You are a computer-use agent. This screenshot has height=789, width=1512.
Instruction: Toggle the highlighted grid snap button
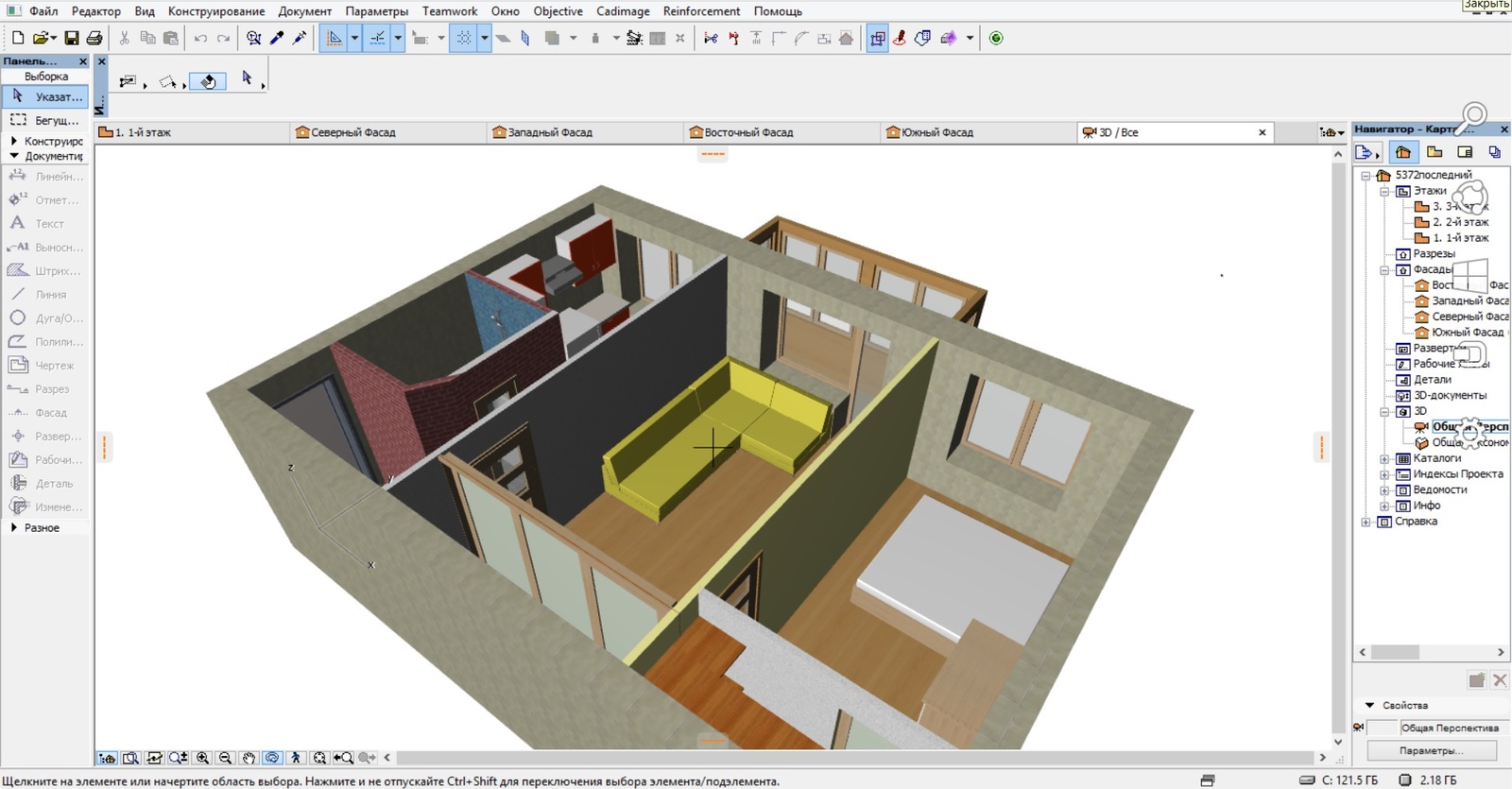[463, 38]
